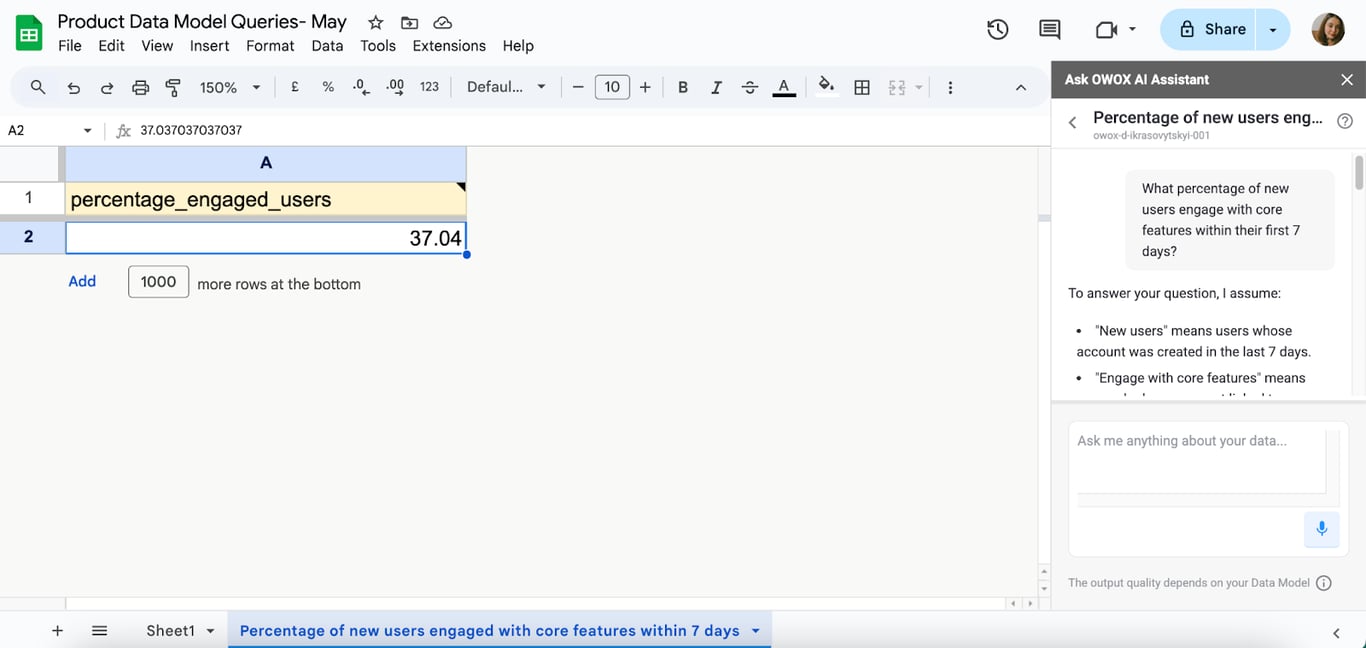Open the Format menu

point(270,46)
